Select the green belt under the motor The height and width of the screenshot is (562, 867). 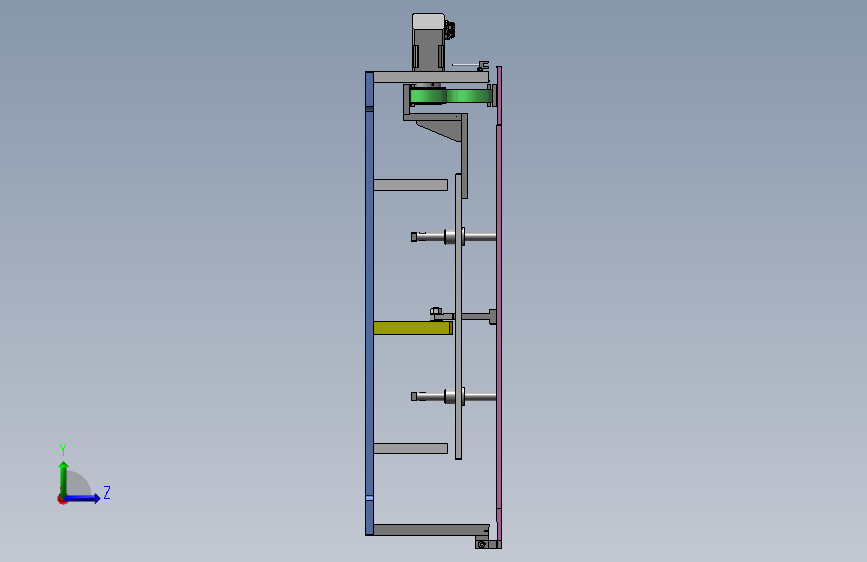[451, 97]
